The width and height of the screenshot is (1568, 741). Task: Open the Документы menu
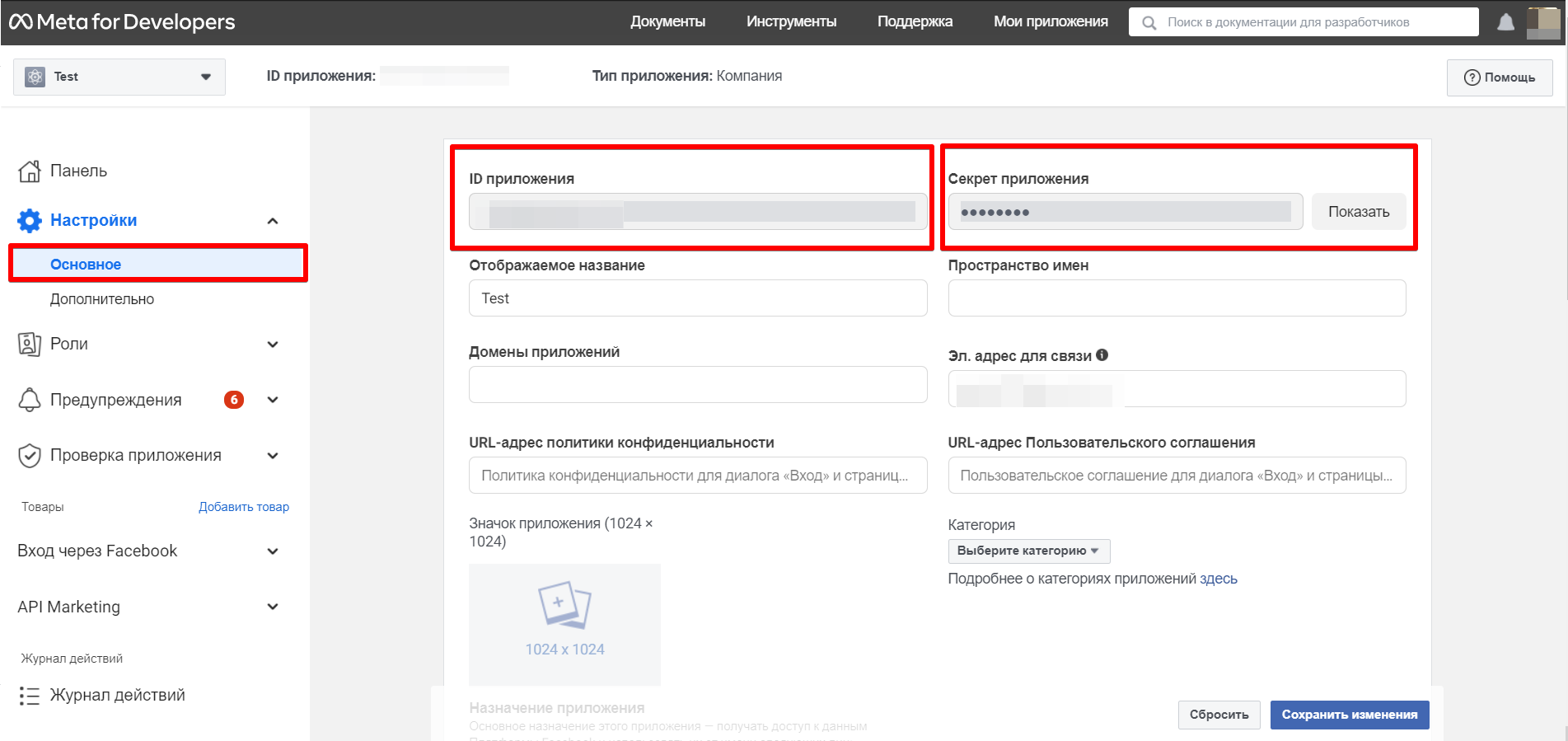pyautogui.click(x=667, y=22)
